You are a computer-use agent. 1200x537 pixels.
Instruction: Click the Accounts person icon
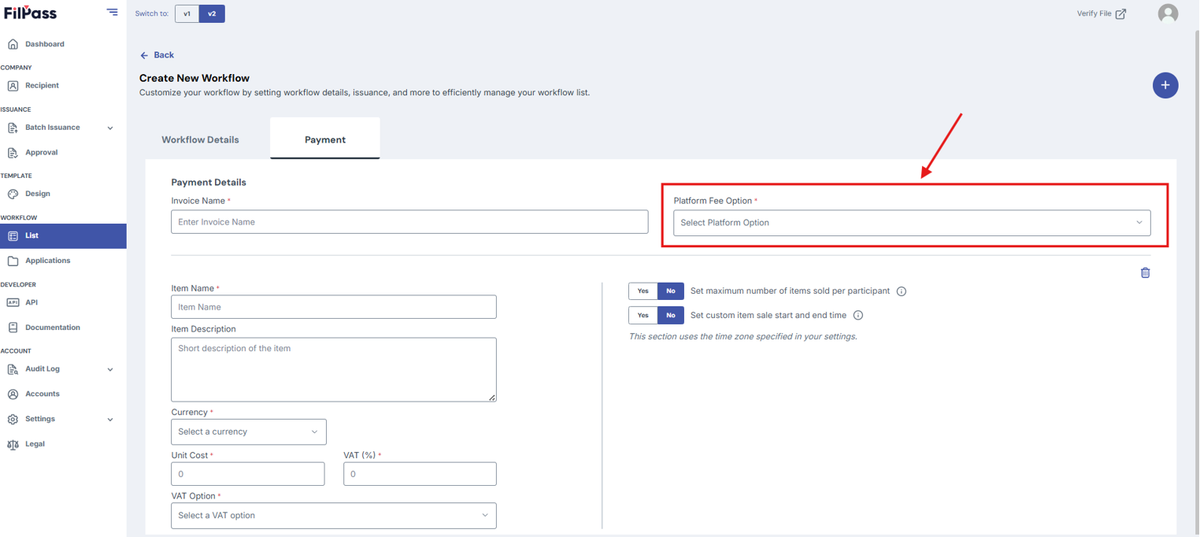13,394
